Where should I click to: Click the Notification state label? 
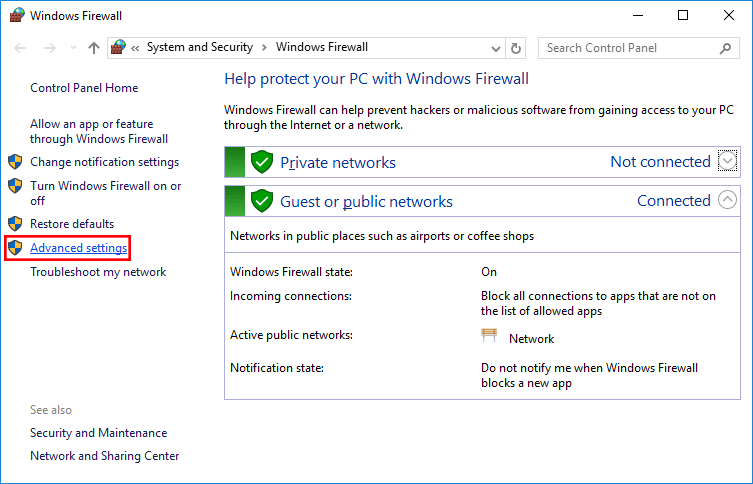(x=277, y=368)
